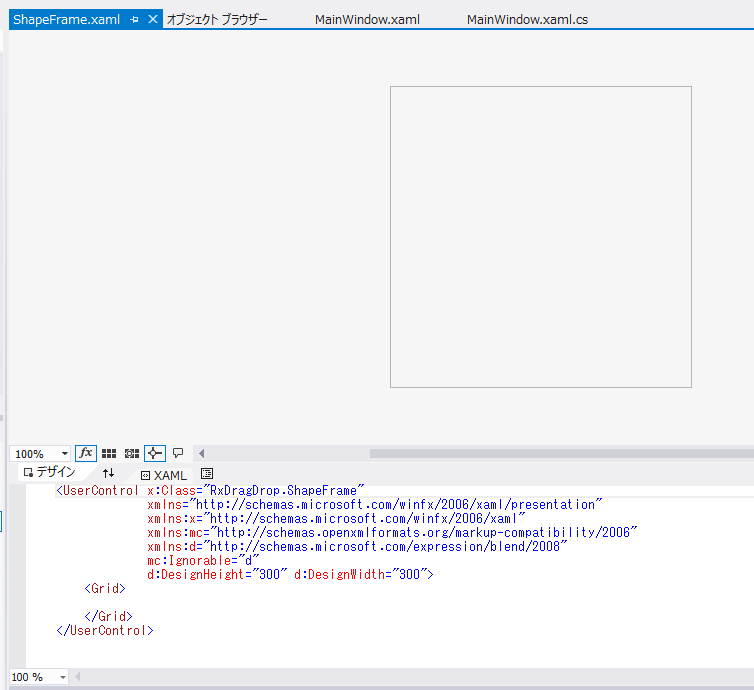Click the speech bubble annotation icon
The height and width of the screenshot is (690, 754).
click(x=178, y=453)
